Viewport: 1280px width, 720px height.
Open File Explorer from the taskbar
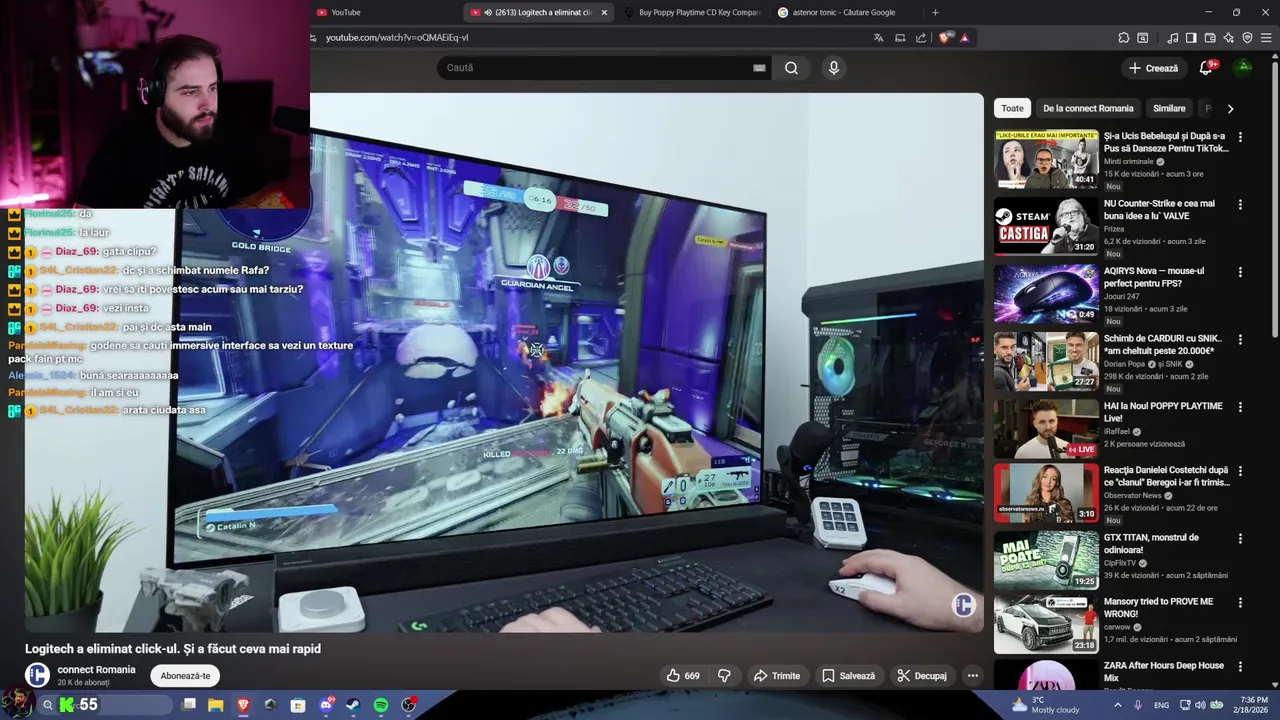[215, 705]
